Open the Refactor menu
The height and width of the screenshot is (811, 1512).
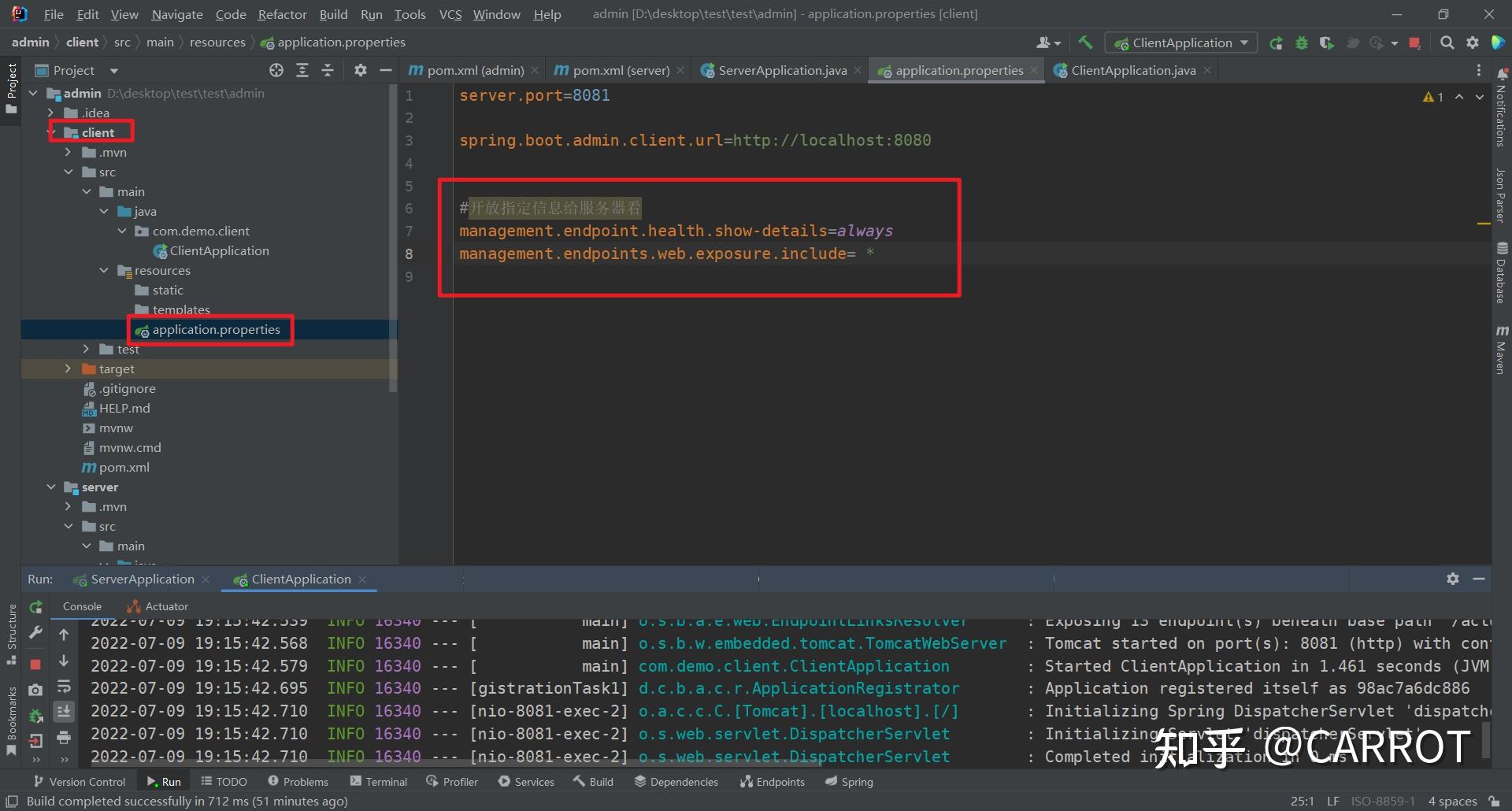coord(281,13)
